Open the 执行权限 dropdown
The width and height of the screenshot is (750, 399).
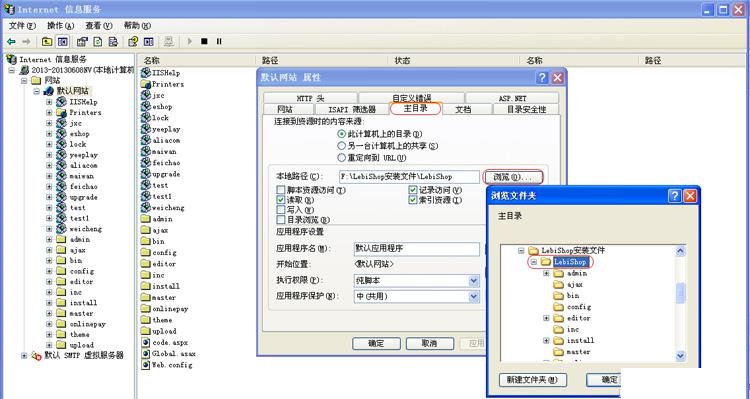[x=474, y=280]
